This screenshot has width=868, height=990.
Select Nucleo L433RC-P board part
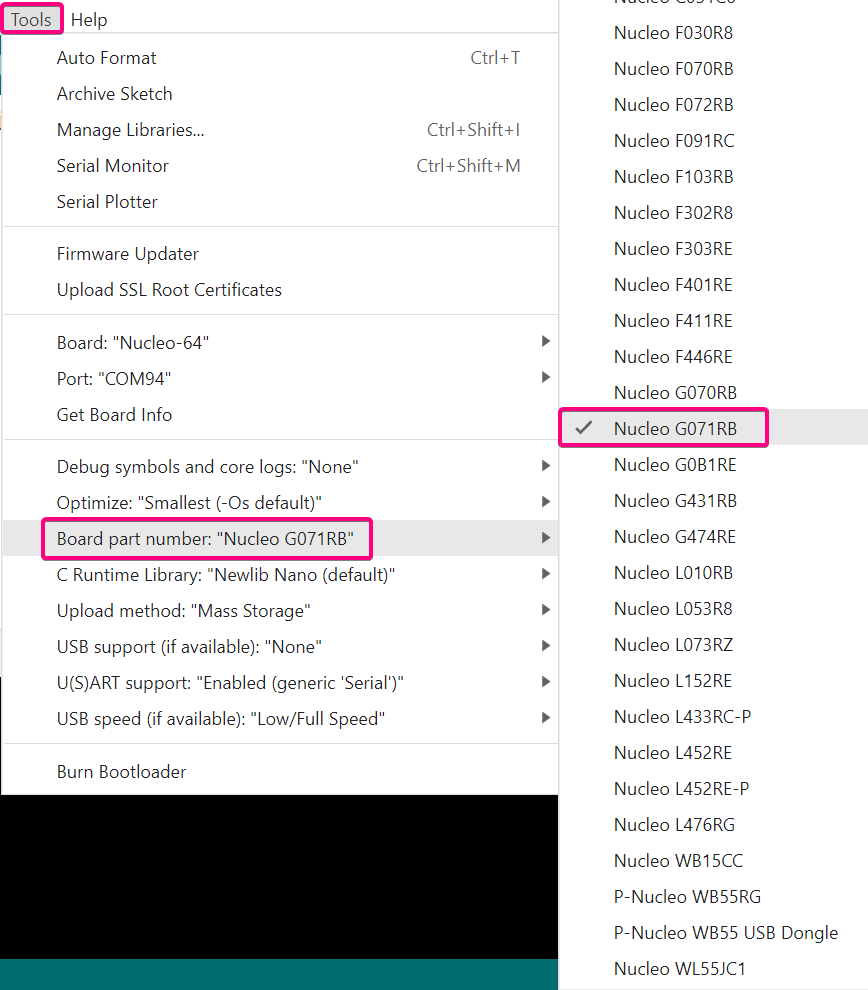713,717
